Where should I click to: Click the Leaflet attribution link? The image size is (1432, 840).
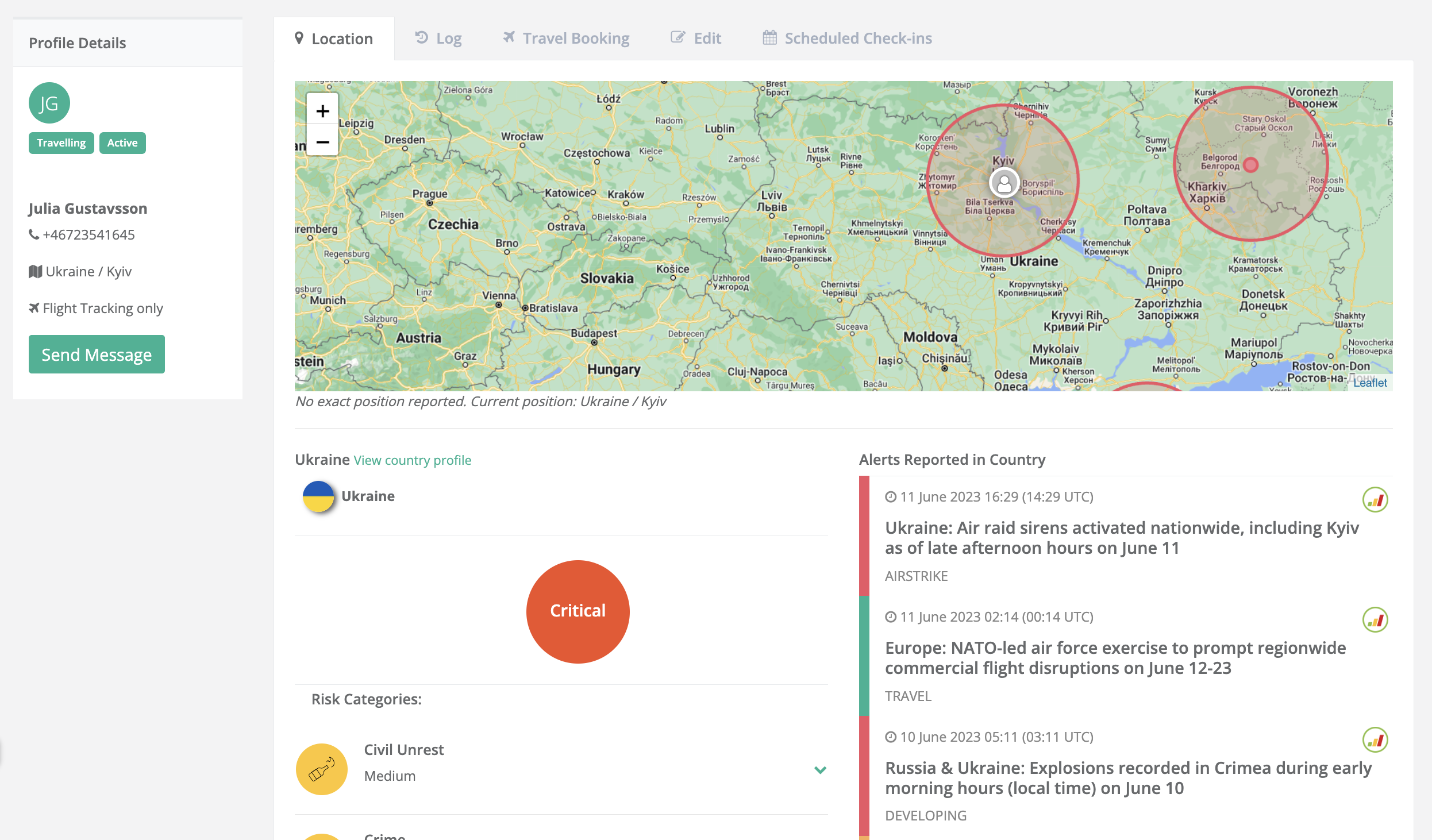(1370, 383)
